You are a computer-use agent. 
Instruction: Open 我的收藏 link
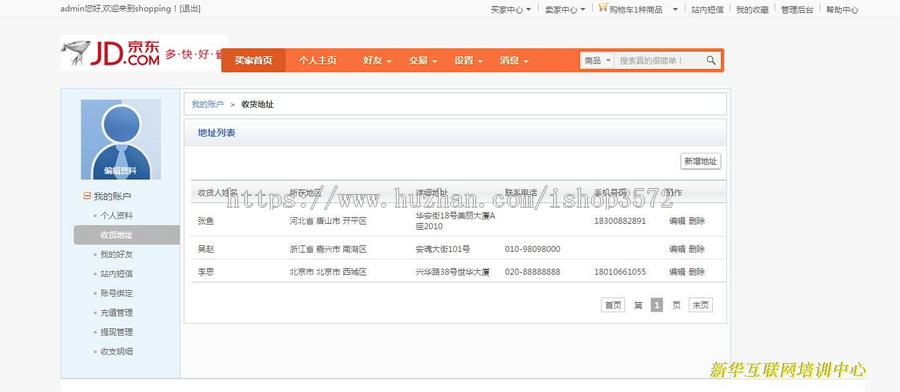(752, 10)
